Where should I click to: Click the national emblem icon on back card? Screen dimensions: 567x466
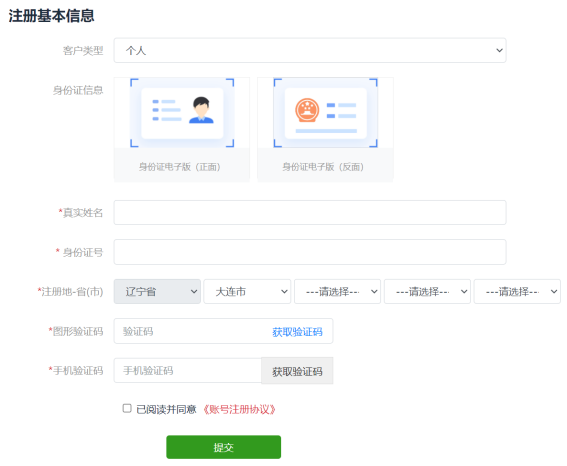pos(307,110)
